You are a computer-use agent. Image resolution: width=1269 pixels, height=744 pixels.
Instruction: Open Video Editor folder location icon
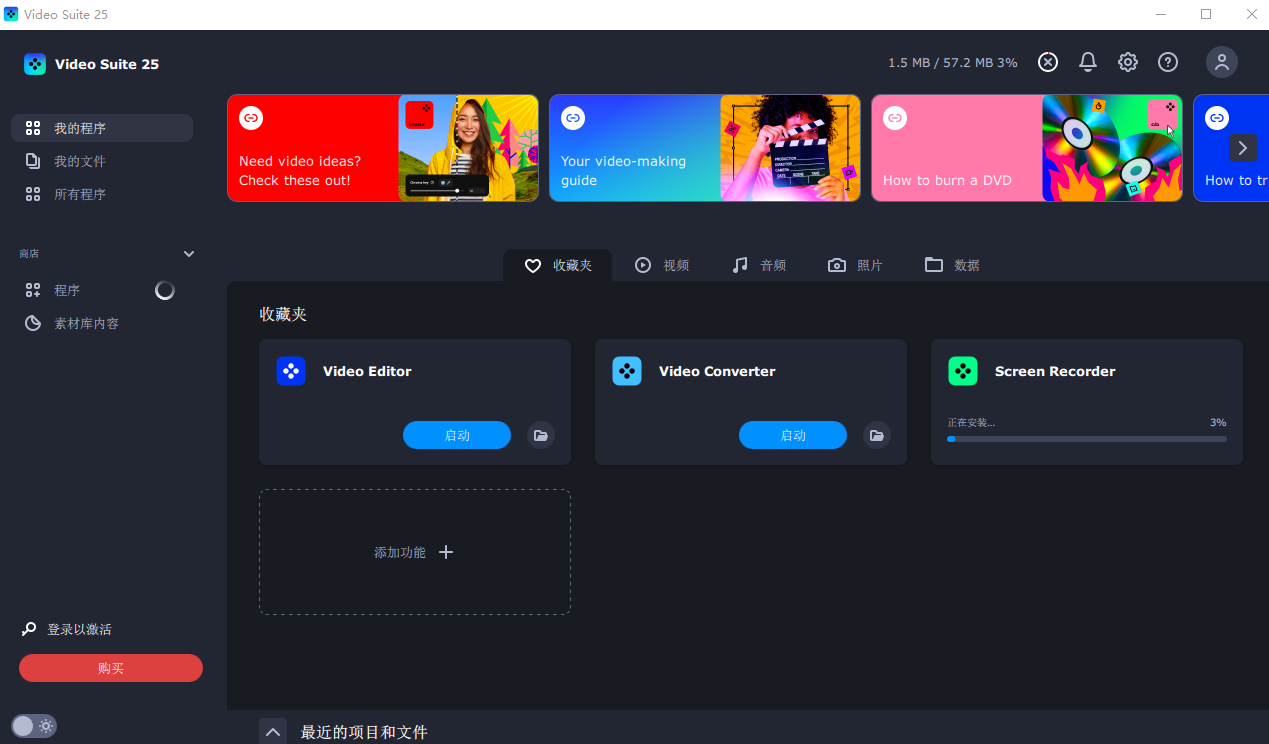[x=541, y=435]
